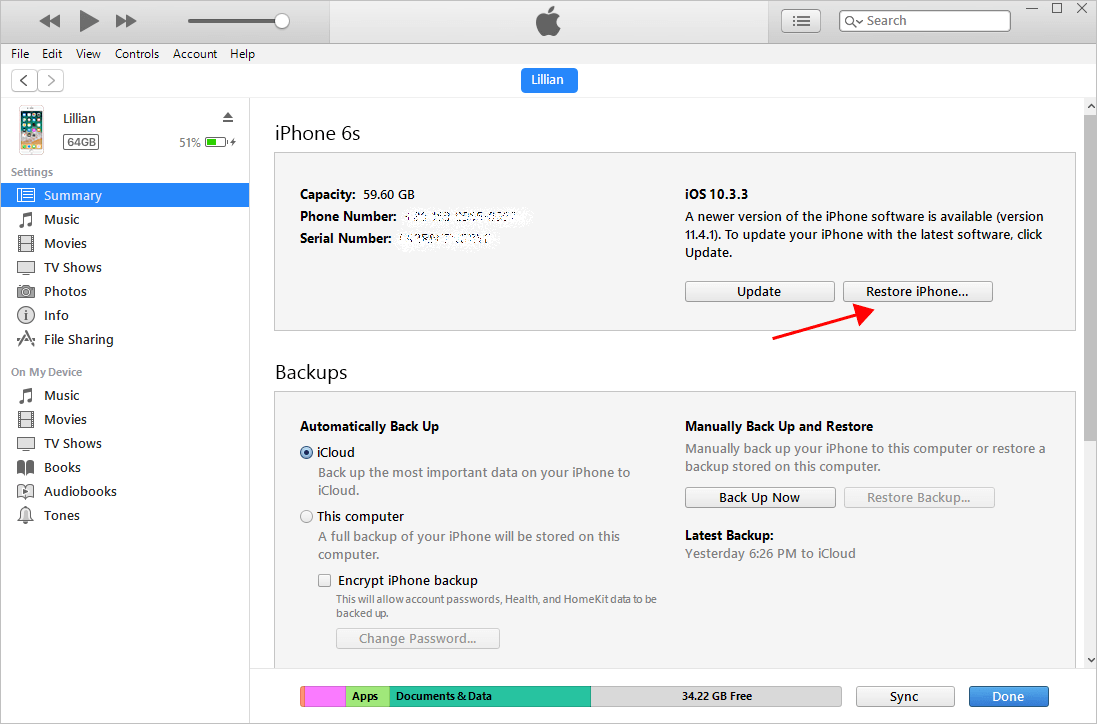Viewport: 1097px width, 724px height.
Task: Click the 64GB capacity badge
Action: tap(81, 142)
